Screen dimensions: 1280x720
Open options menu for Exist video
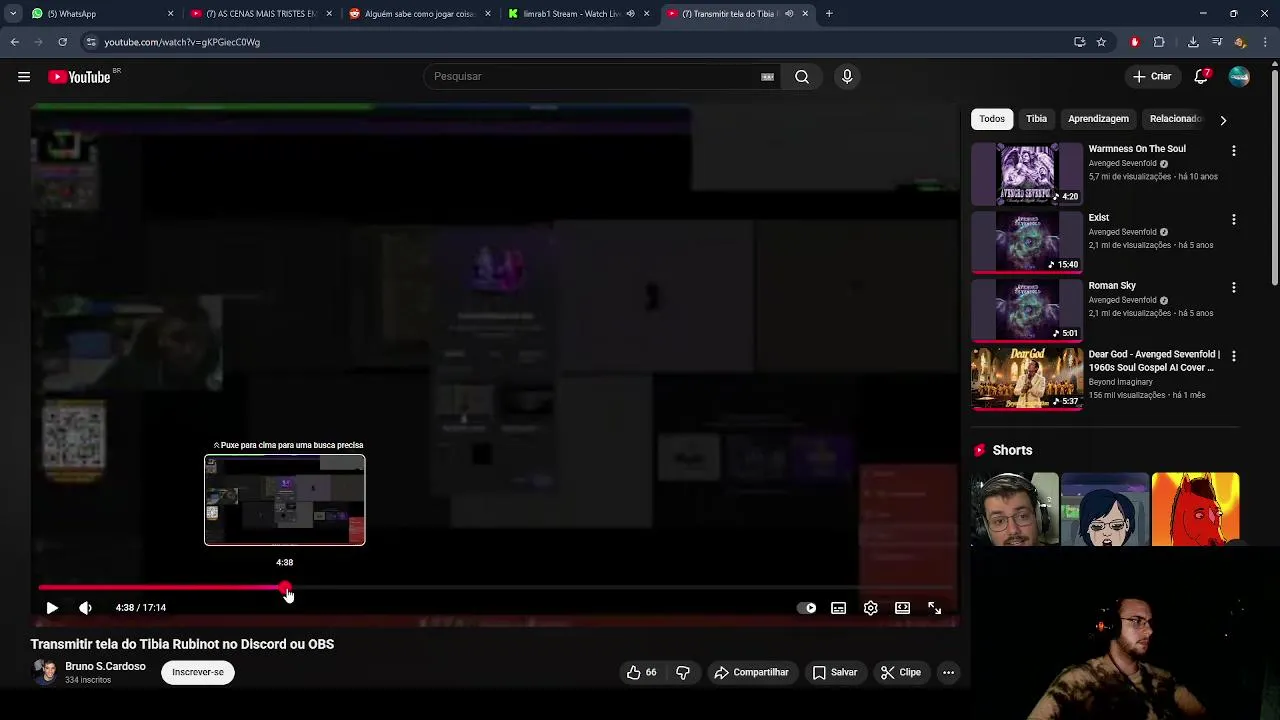[1233, 220]
